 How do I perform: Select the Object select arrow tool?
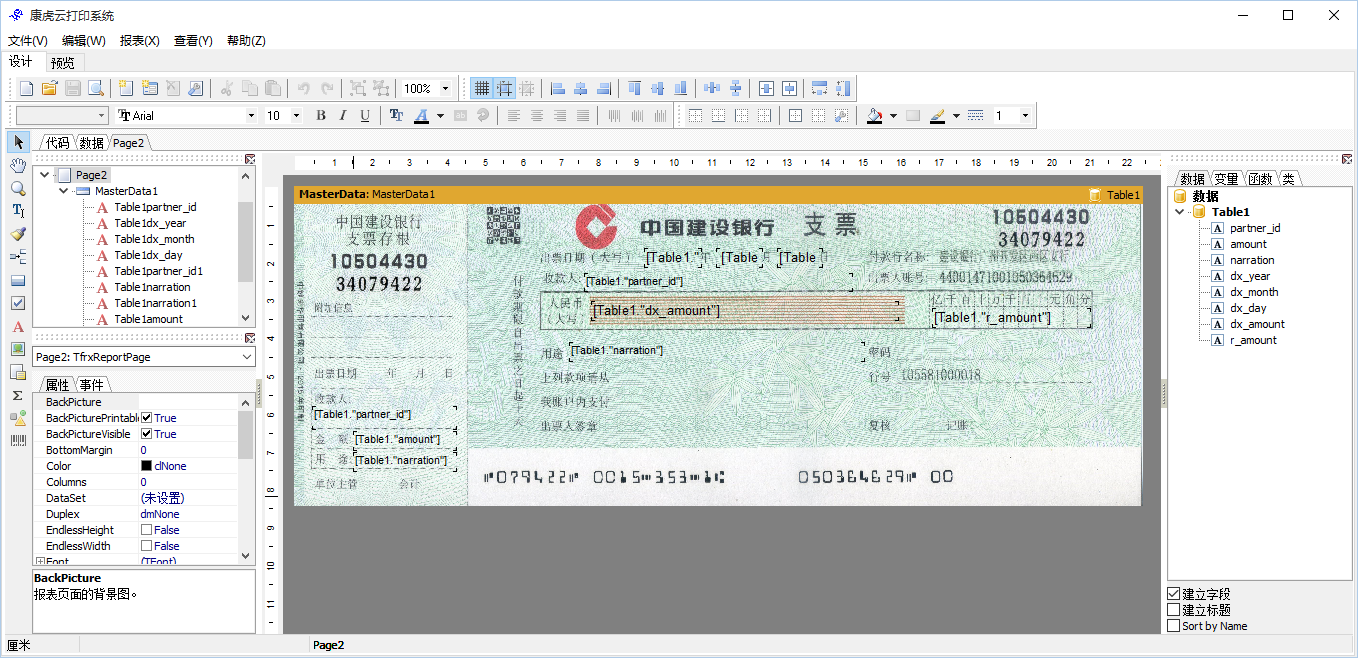tap(18, 142)
